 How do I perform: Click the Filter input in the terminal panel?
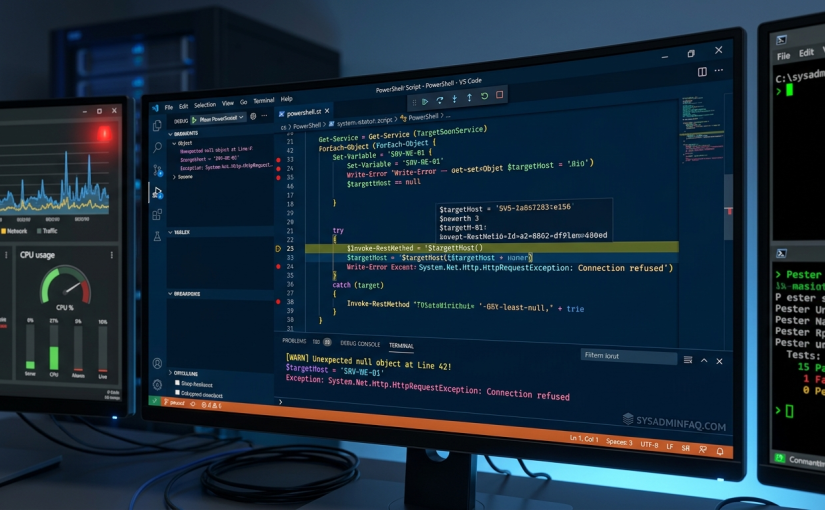[x=629, y=356]
